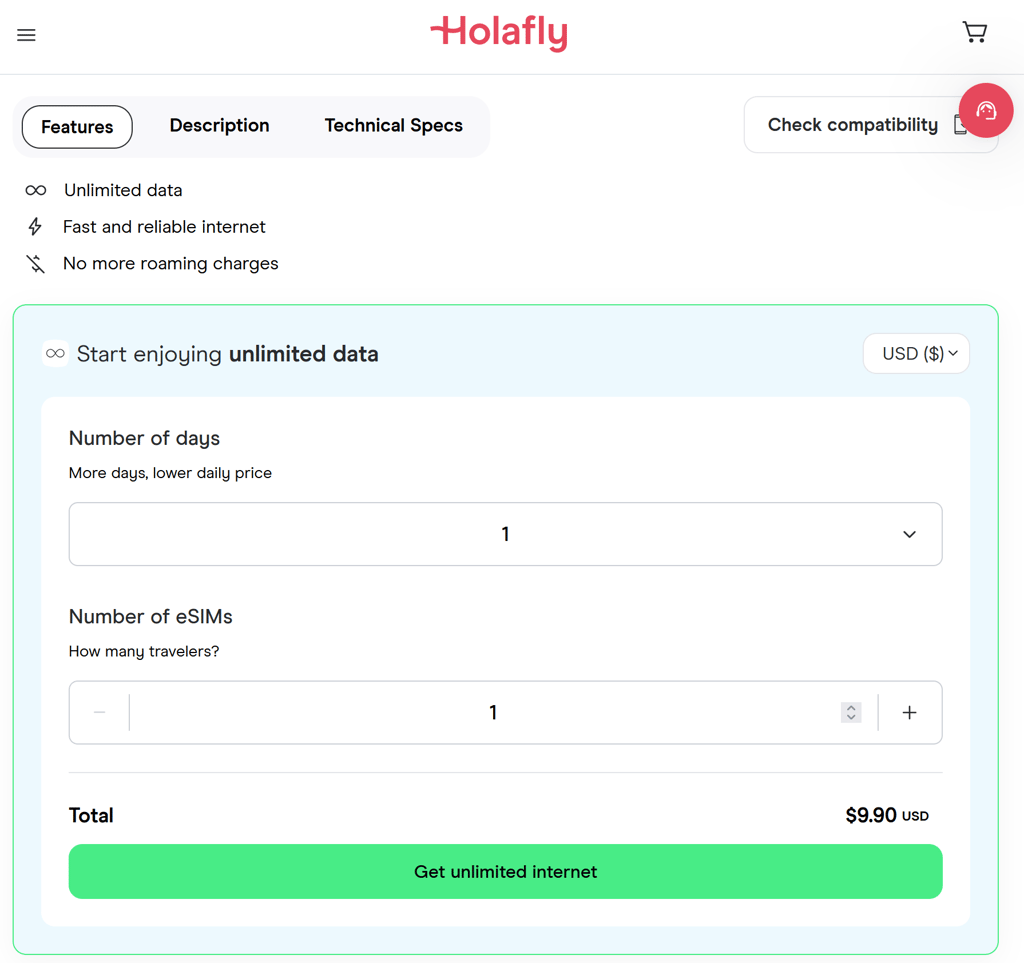Image resolution: width=1024 pixels, height=963 pixels.
Task: Click the 'Unlimited data' text
Action: [123, 190]
